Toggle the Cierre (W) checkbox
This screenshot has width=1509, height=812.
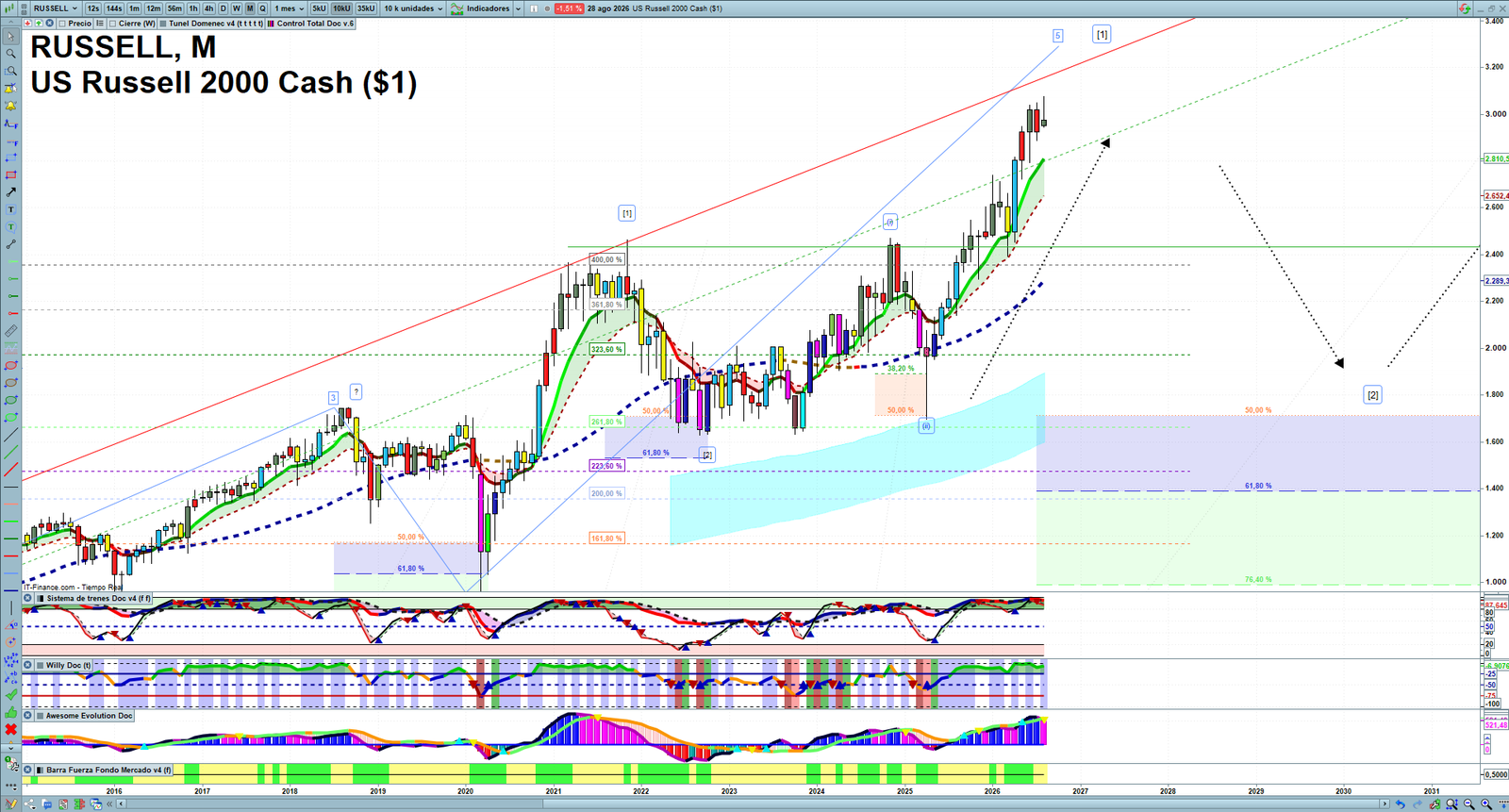point(112,24)
